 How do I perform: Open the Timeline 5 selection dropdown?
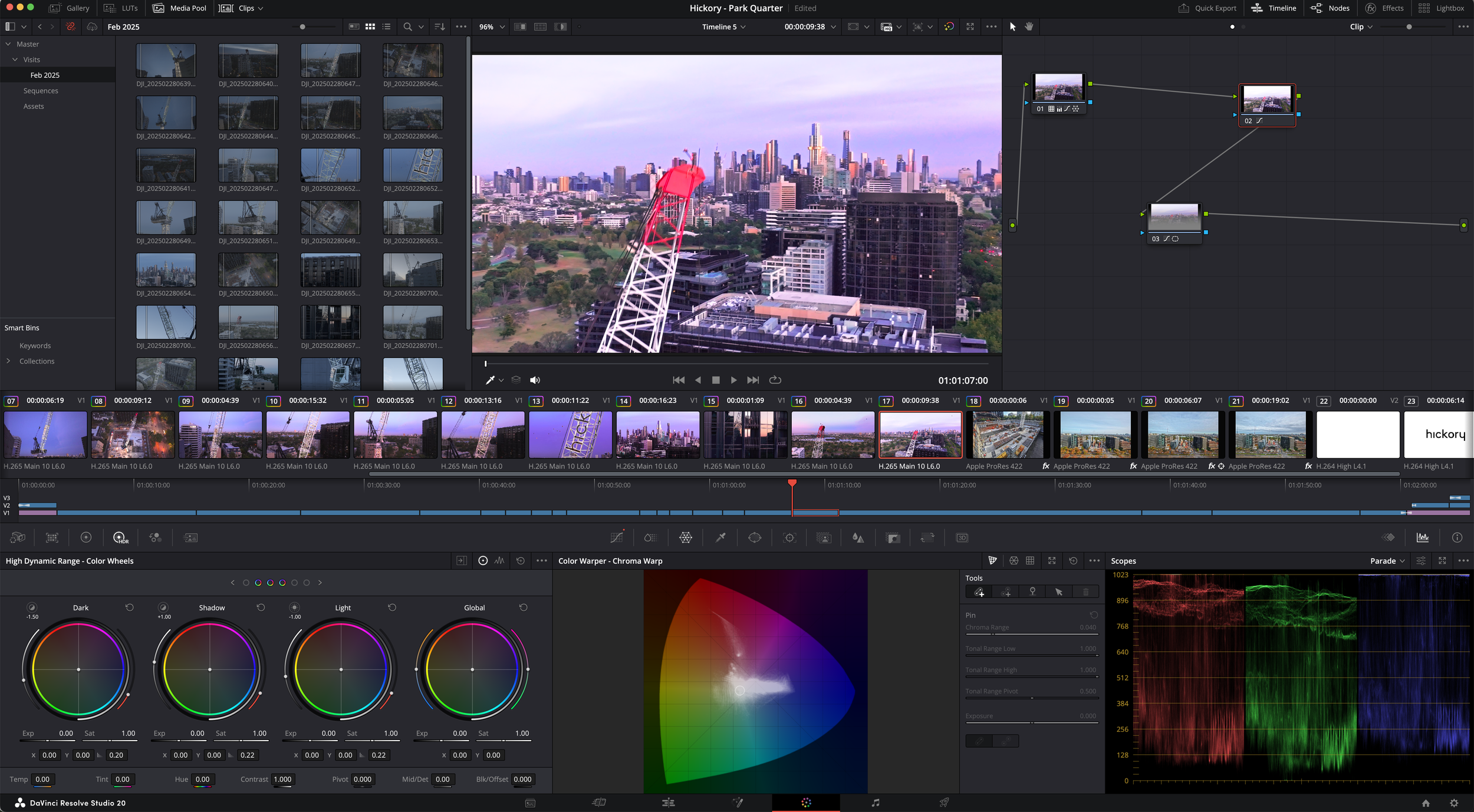(723, 27)
